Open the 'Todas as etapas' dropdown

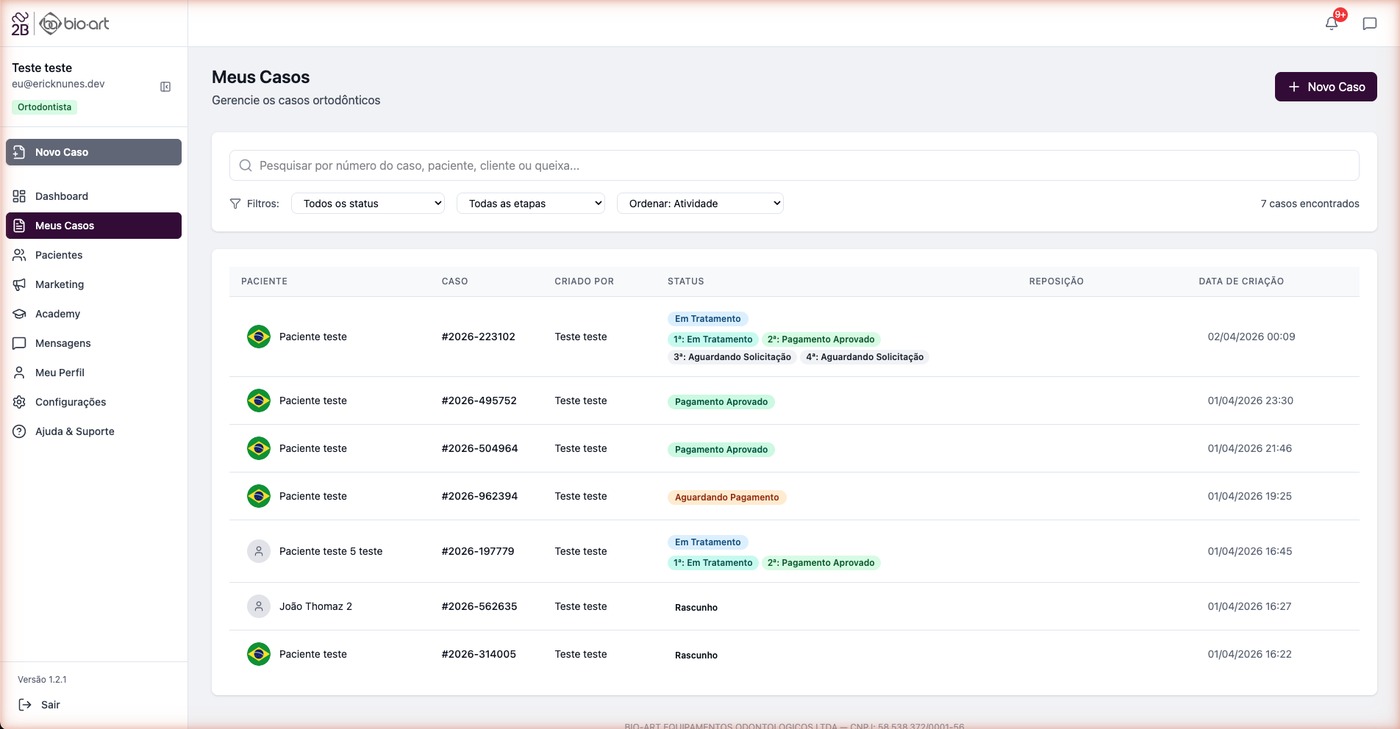(x=531, y=203)
